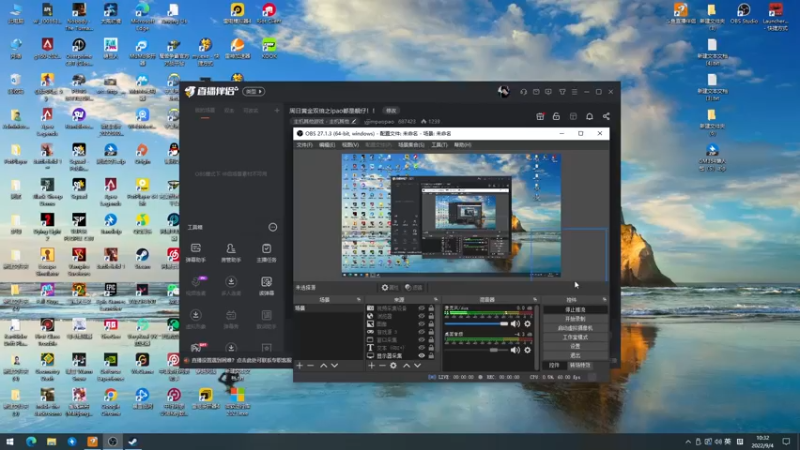
Task: Select the 文本 (GDI+) source row
Action: pos(401,348)
